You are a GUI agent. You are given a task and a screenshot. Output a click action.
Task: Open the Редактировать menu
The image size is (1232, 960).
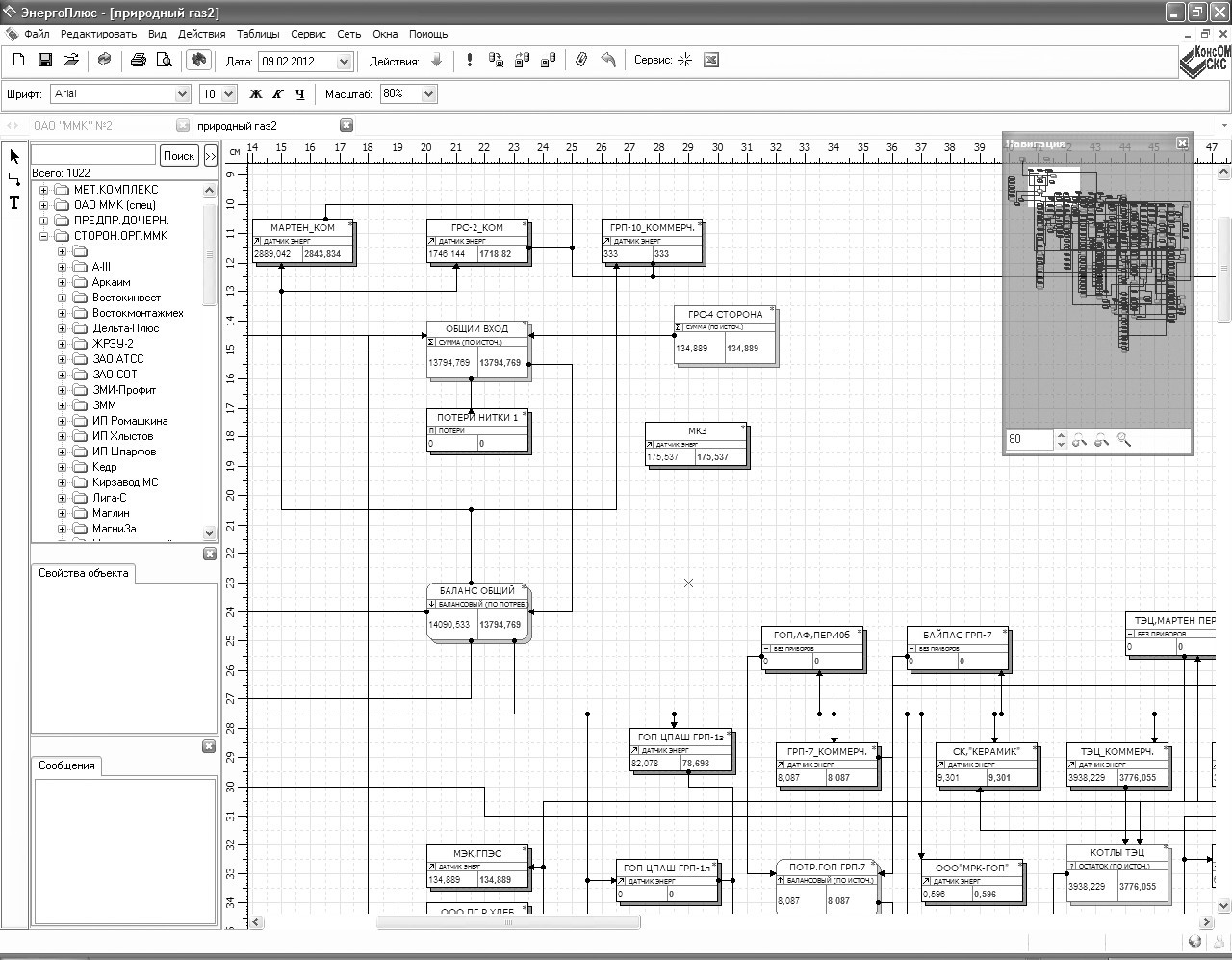point(98,34)
